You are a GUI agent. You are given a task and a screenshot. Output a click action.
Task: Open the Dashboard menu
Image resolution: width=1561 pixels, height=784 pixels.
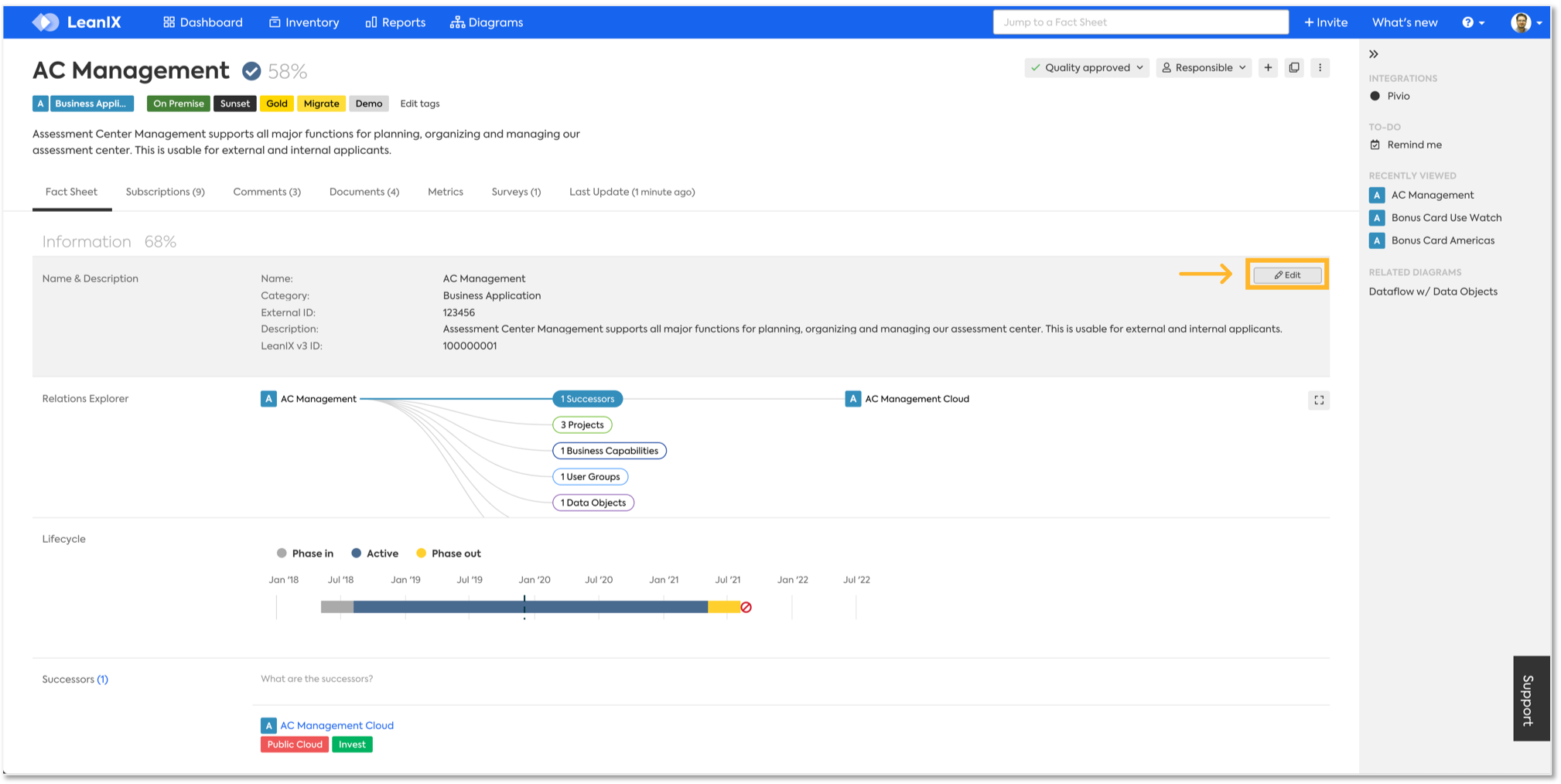[203, 22]
